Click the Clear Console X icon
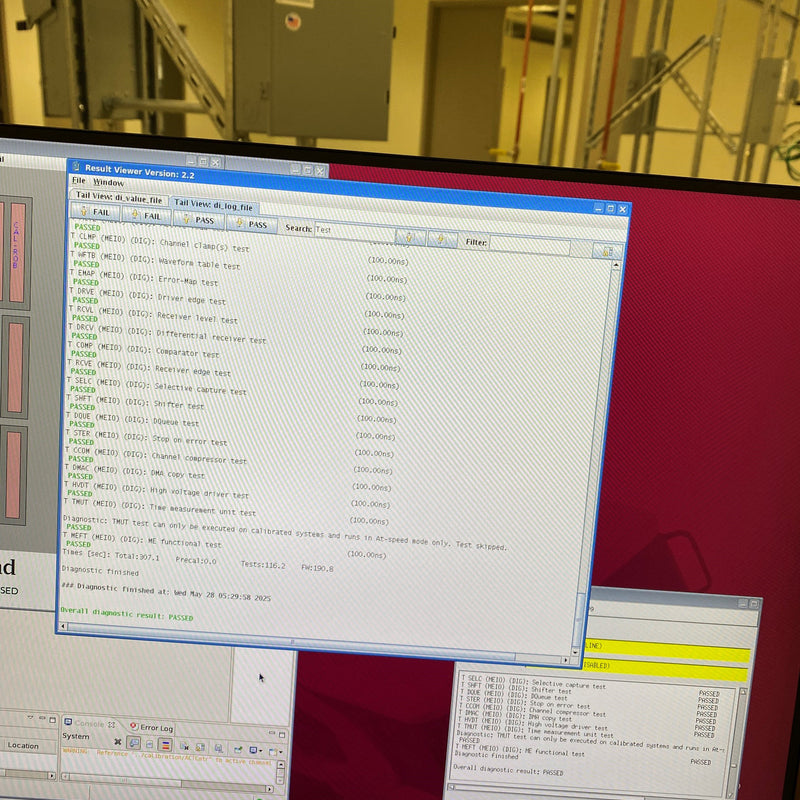The height and width of the screenshot is (800, 800). (118, 741)
